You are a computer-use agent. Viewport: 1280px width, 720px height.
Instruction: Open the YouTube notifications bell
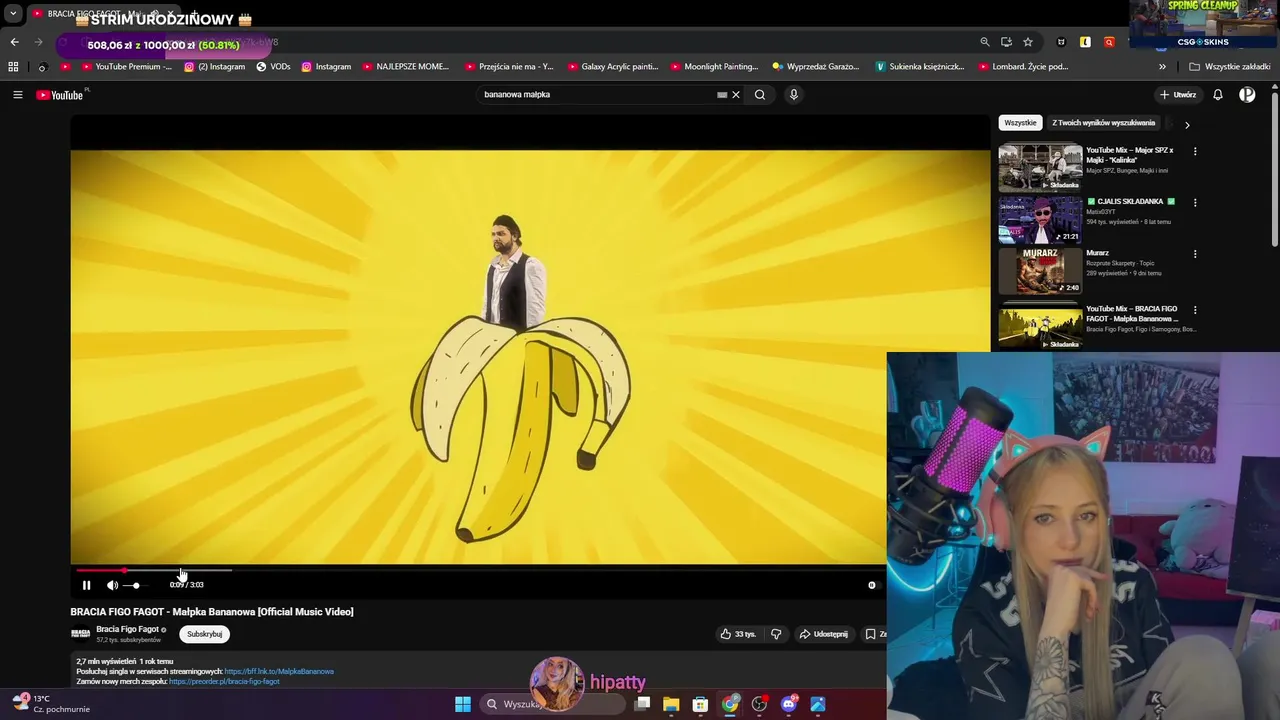point(1218,95)
